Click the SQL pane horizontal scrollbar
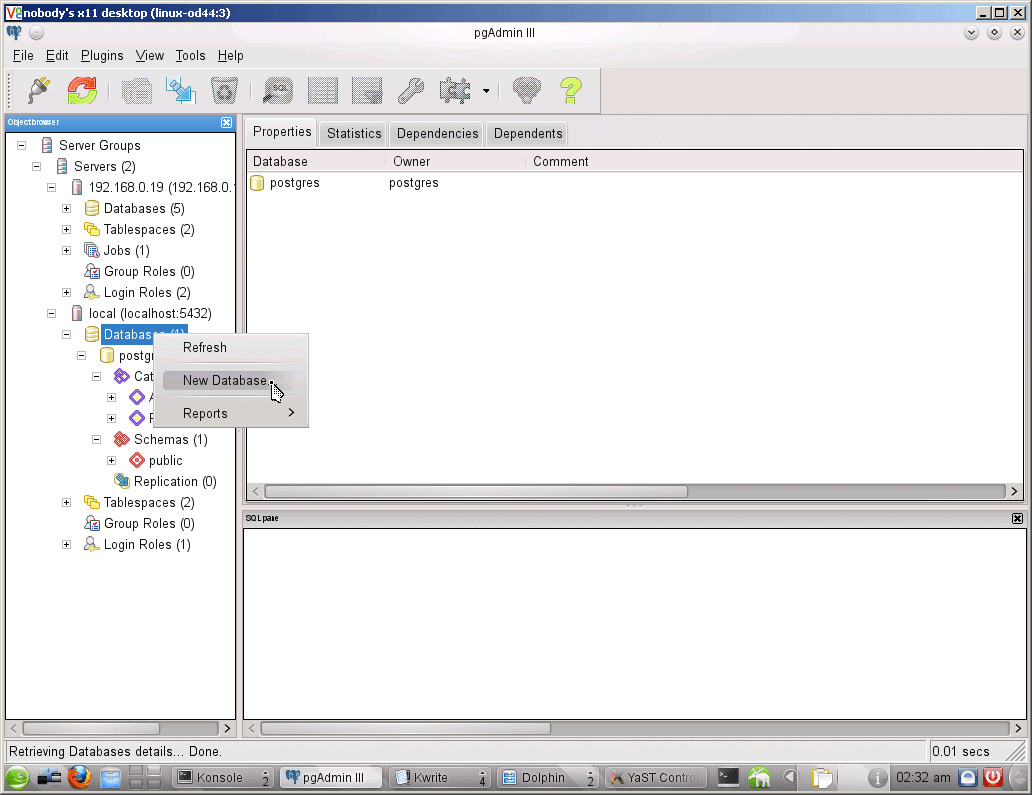 pos(405,729)
